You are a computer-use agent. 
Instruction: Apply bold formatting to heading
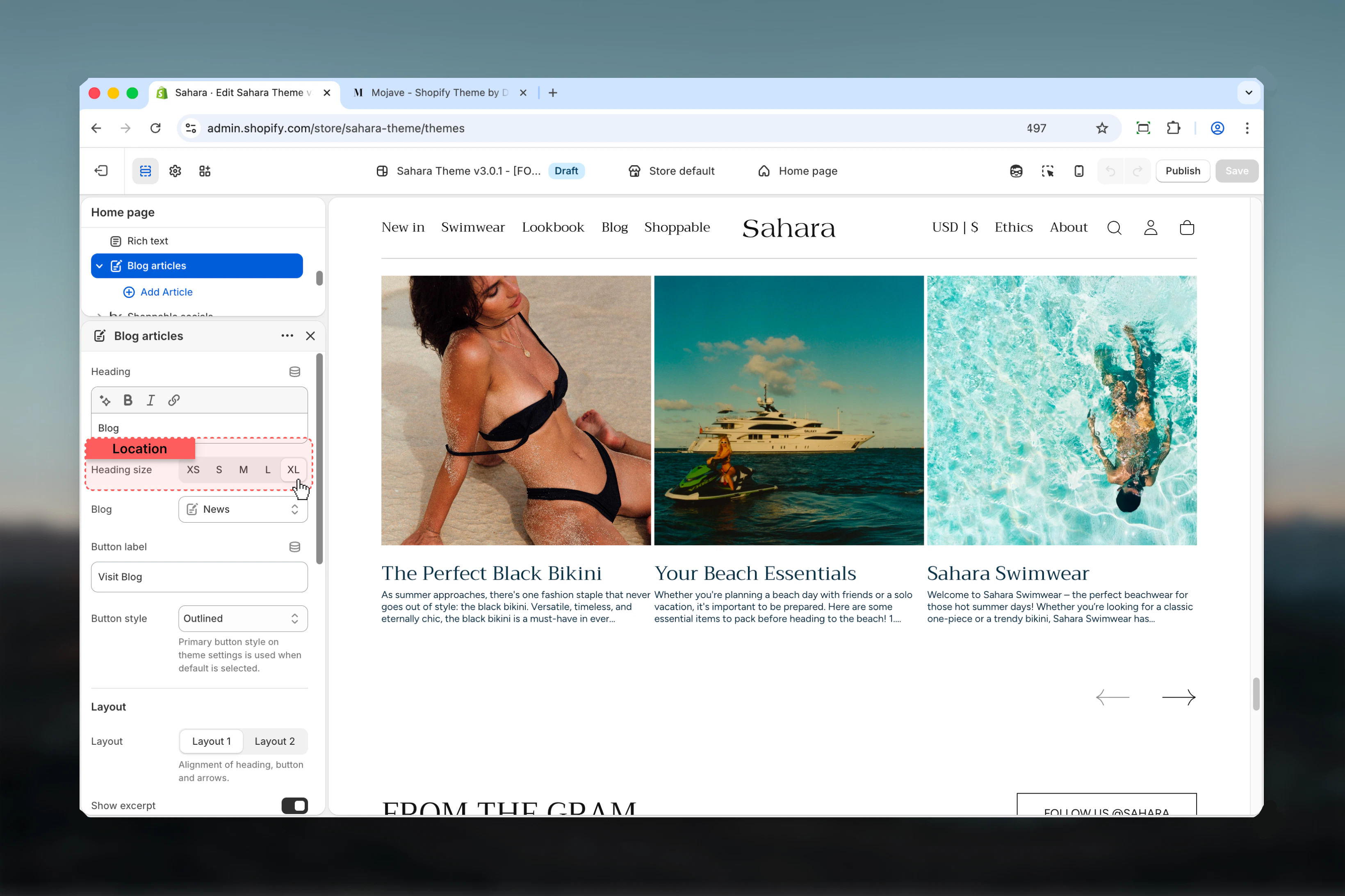[128, 400]
